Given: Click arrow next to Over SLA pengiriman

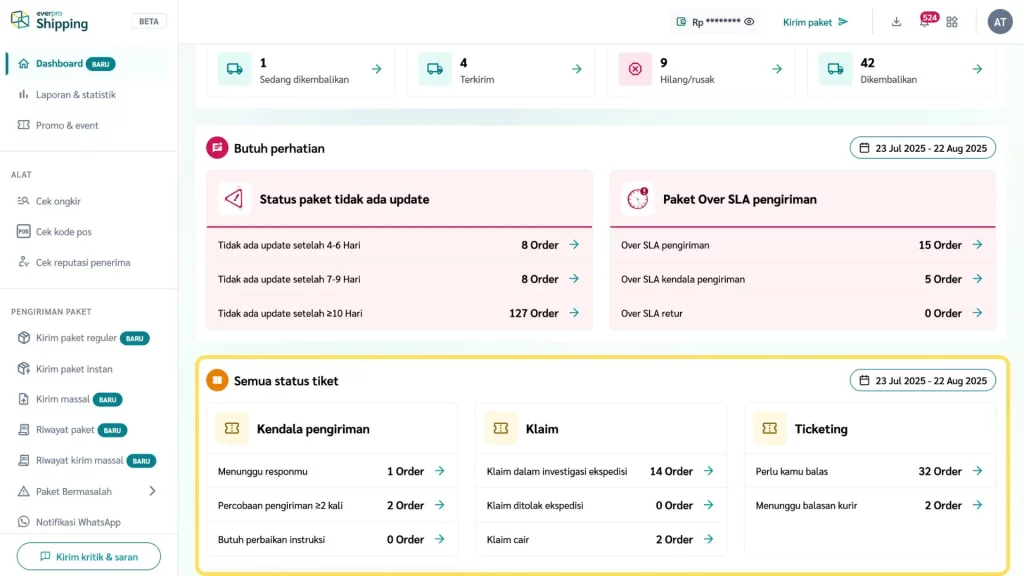Looking at the screenshot, I should pyautogui.click(x=977, y=245).
